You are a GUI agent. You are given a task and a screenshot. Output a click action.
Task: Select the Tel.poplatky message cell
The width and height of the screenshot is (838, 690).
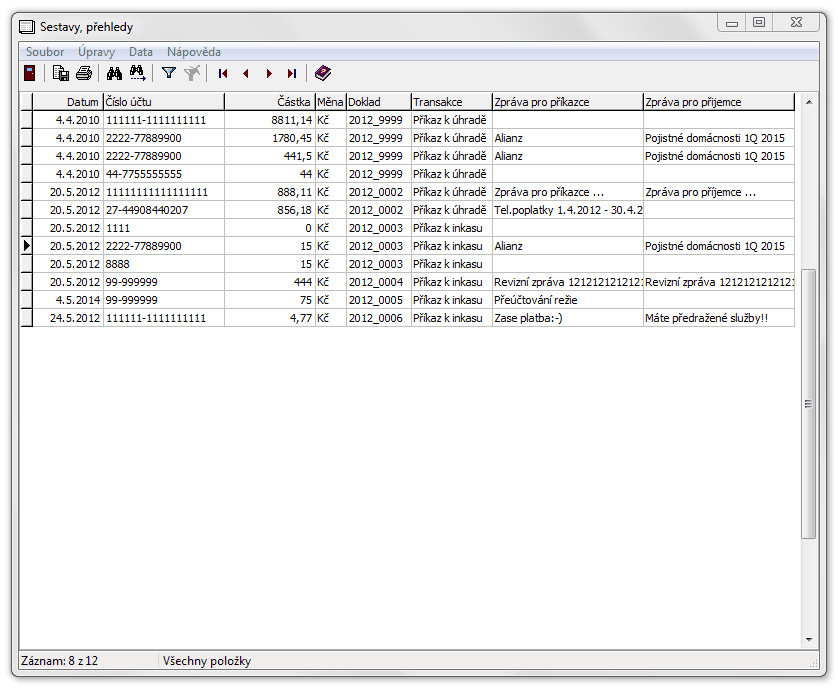568,210
